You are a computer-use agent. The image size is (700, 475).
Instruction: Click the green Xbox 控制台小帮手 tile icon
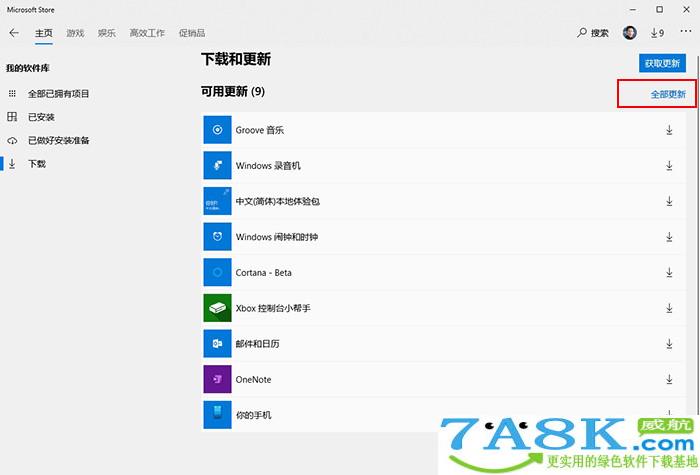point(217,308)
